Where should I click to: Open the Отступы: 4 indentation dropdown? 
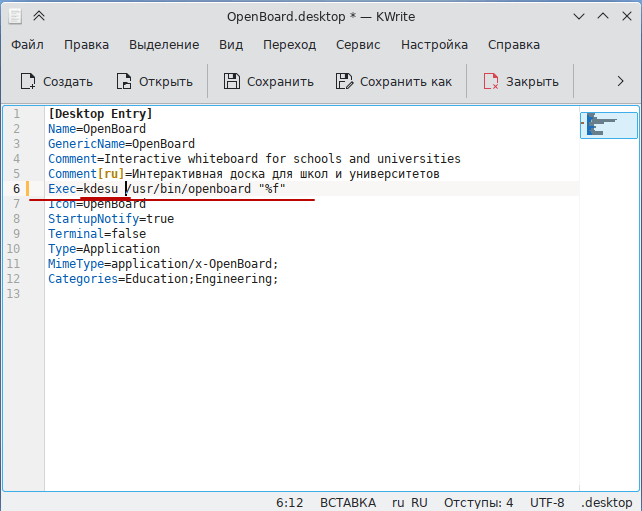(479, 502)
